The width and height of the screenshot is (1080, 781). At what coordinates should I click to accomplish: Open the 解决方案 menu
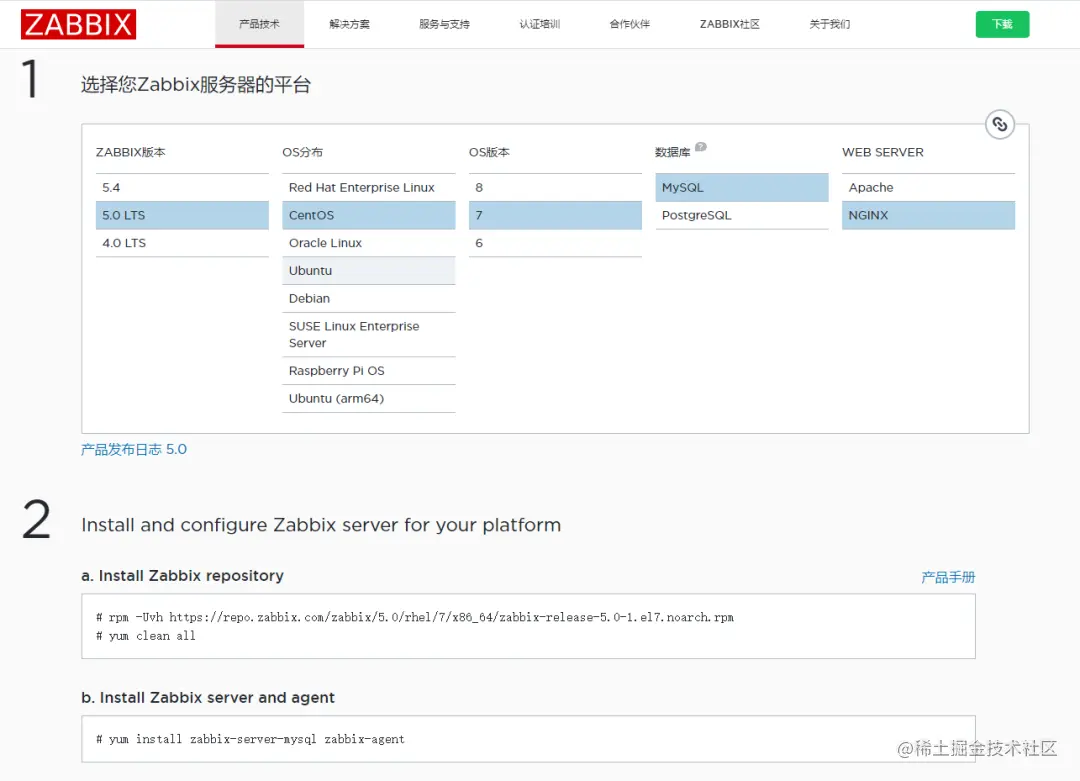click(x=349, y=24)
